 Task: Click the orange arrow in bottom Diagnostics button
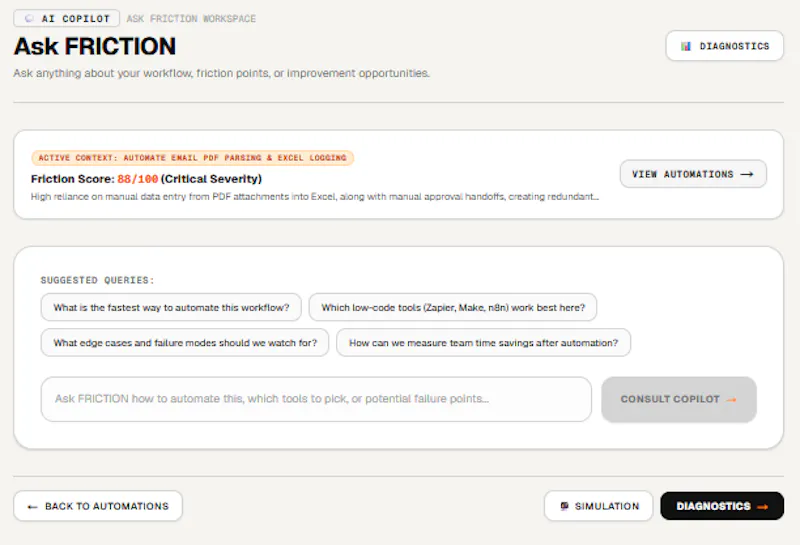763,506
